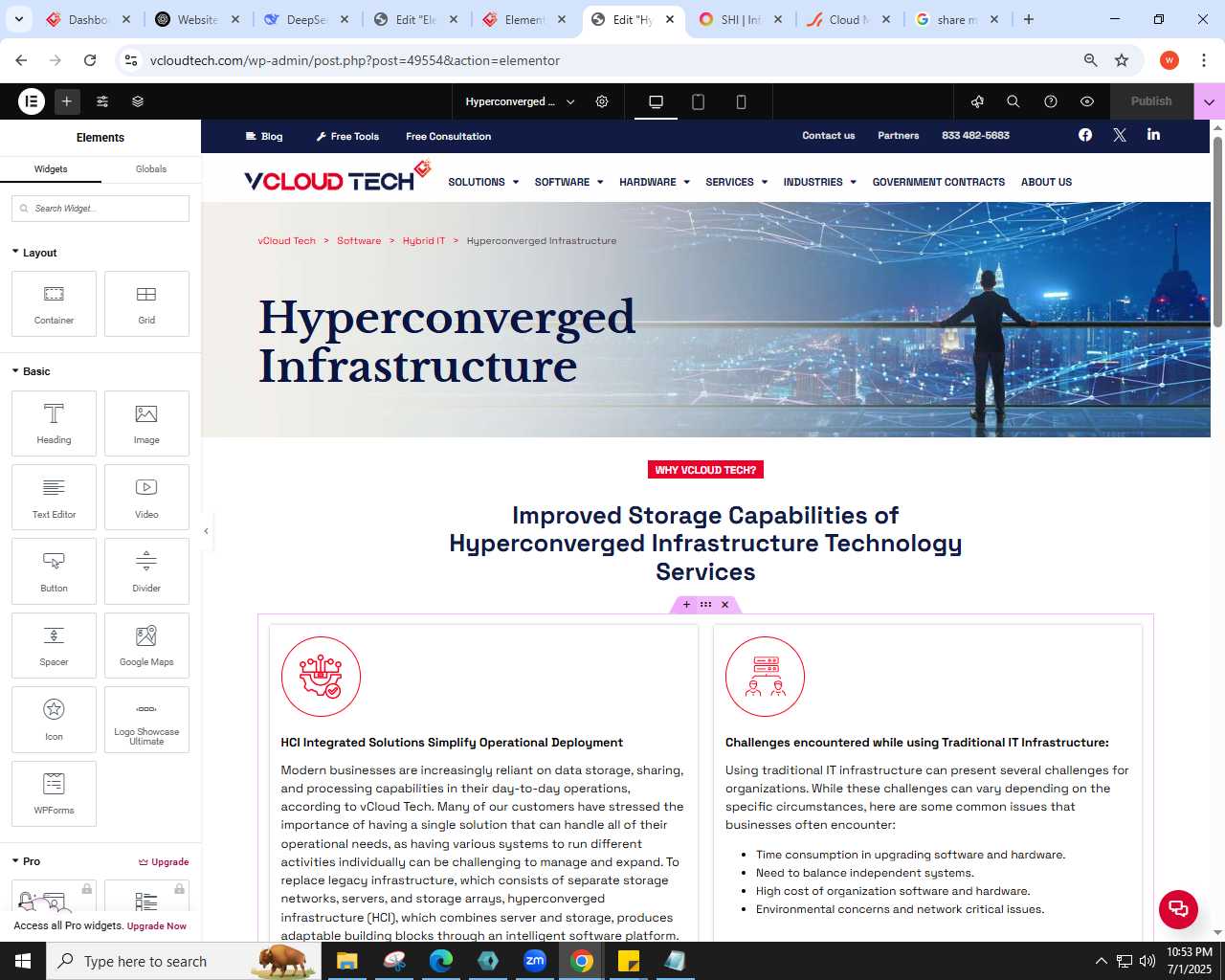Open the Partners link
Viewport: 1225px width, 980px height.
click(x=899, y=135)
